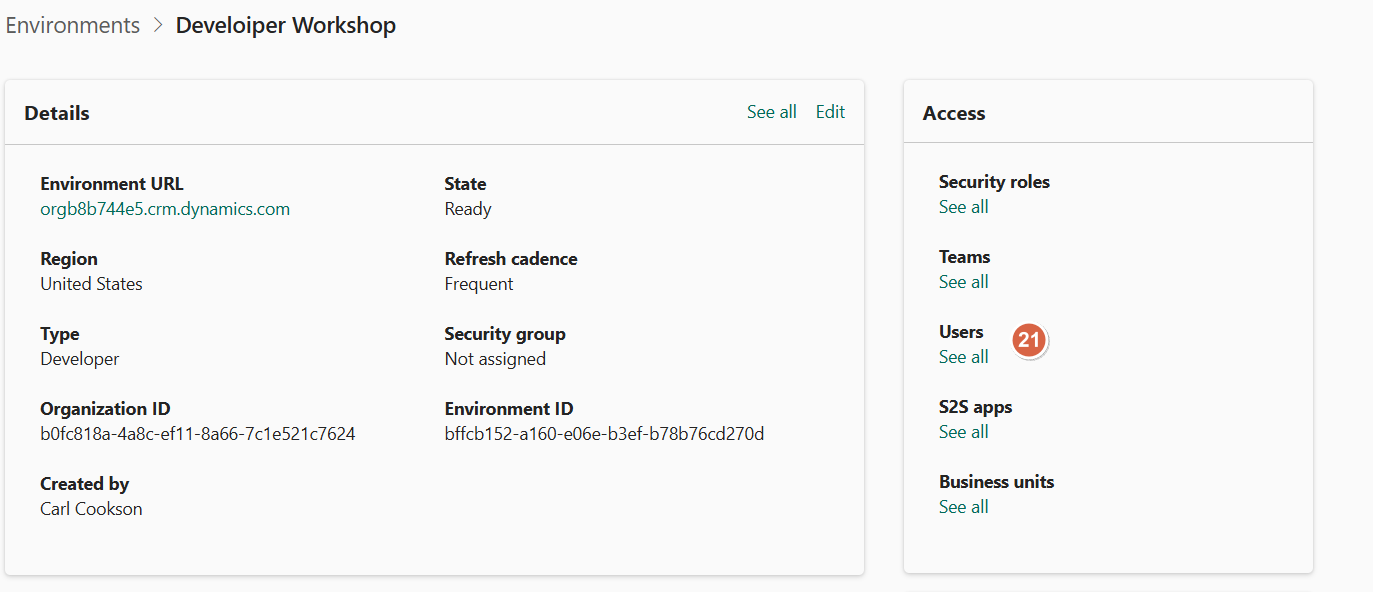Click Edit on the Details card
Viewport: 1373px width, 592px height.
click(830, 111)
